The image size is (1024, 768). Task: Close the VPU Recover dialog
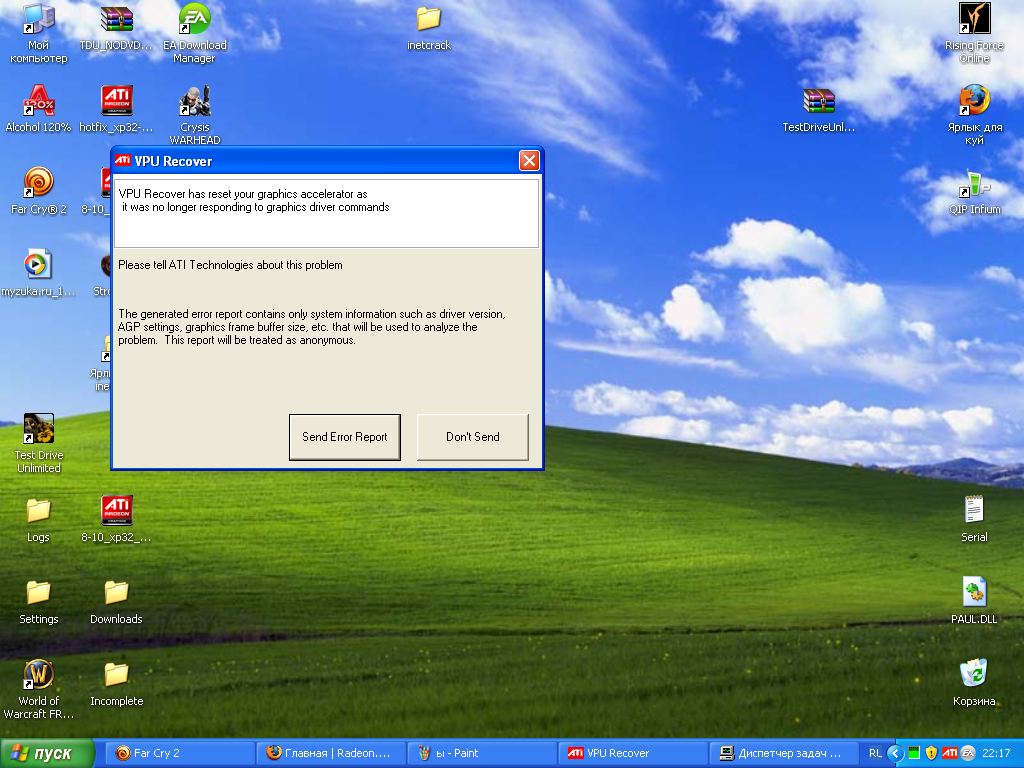pos(529,160)
